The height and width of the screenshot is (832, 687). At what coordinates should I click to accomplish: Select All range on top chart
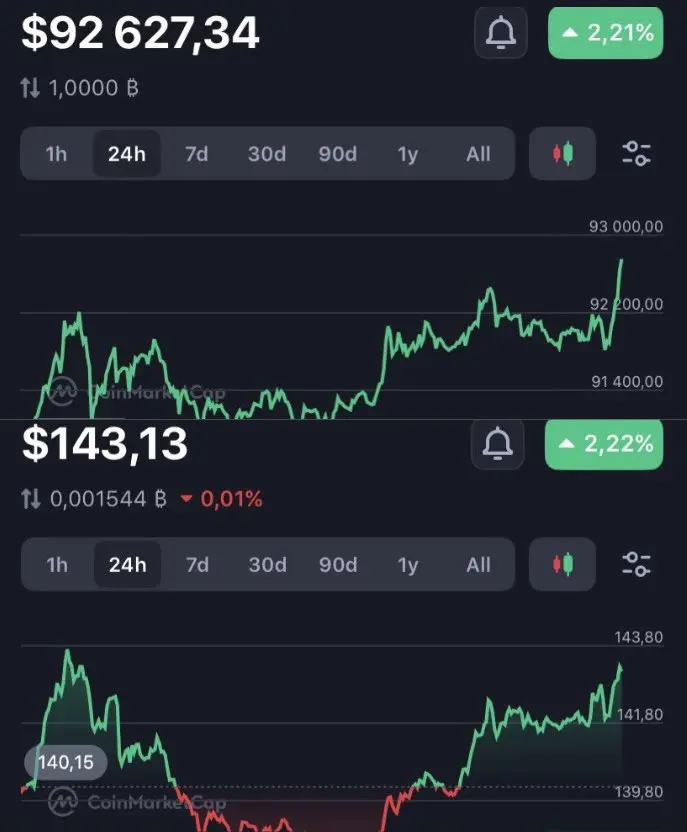pyautogui.click(x=478, y=154)
